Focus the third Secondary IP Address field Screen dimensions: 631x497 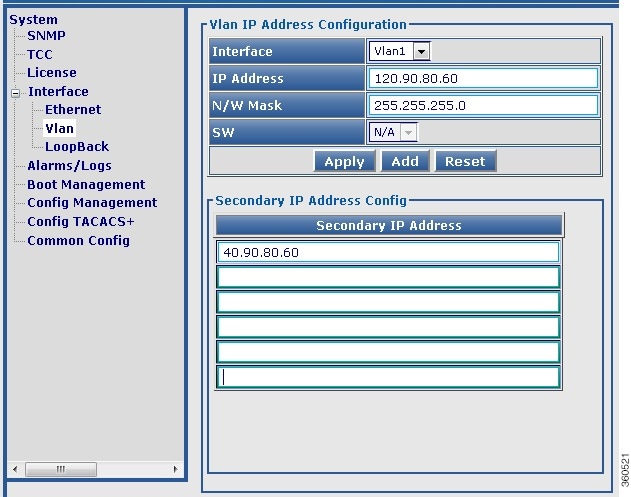pos(388,302)
